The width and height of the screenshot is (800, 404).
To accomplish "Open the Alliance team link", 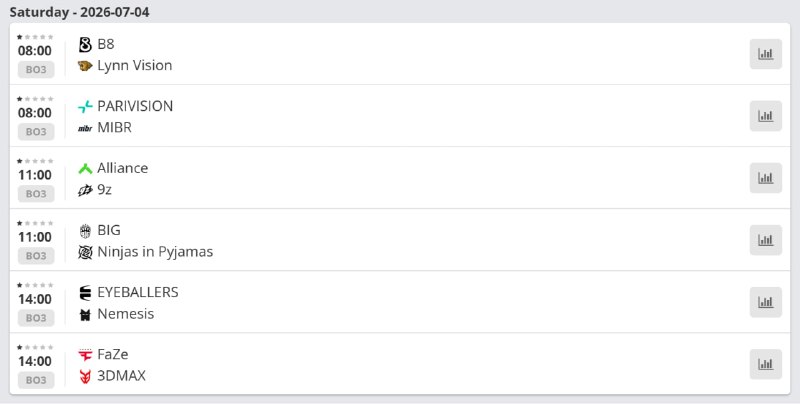I will (x=122, y=168).
